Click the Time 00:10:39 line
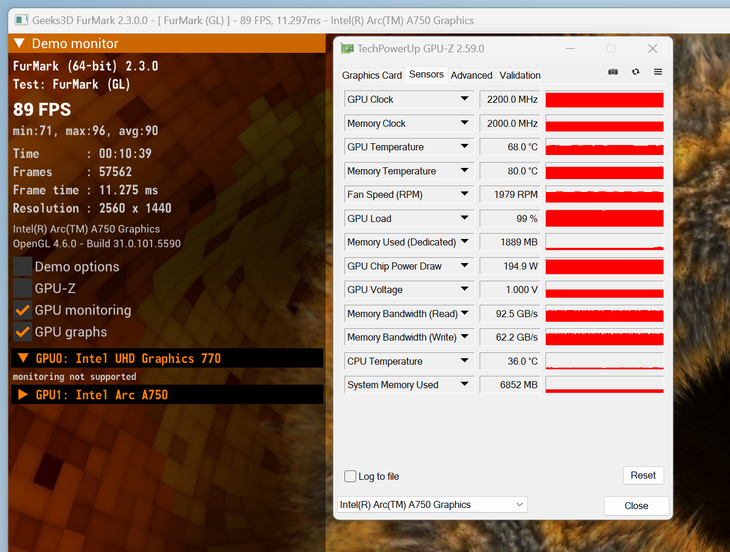Image resolution: width=730 pixels, height=552 pixels. tap(82, 154)
